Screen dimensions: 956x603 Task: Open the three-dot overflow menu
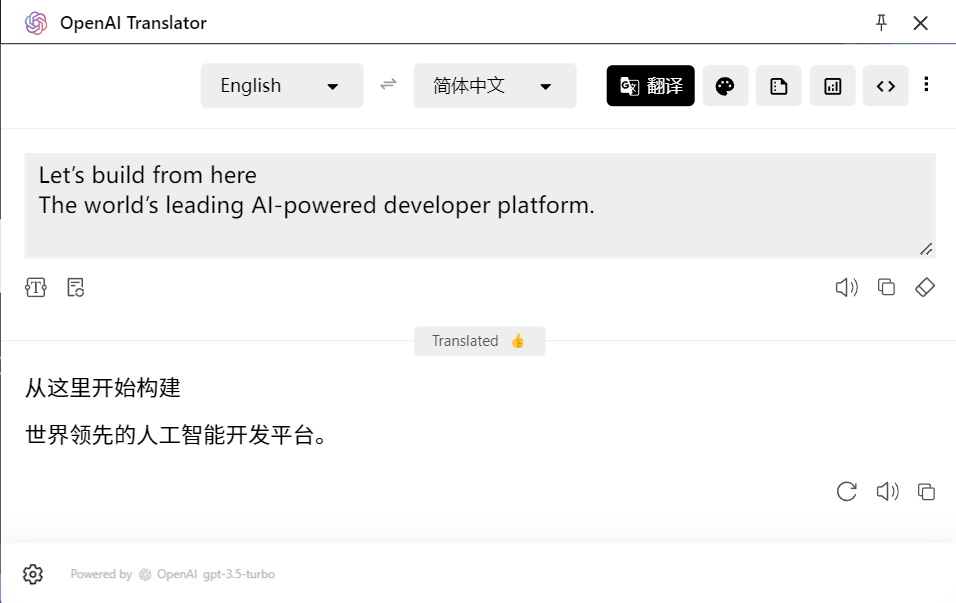point(927,85)
